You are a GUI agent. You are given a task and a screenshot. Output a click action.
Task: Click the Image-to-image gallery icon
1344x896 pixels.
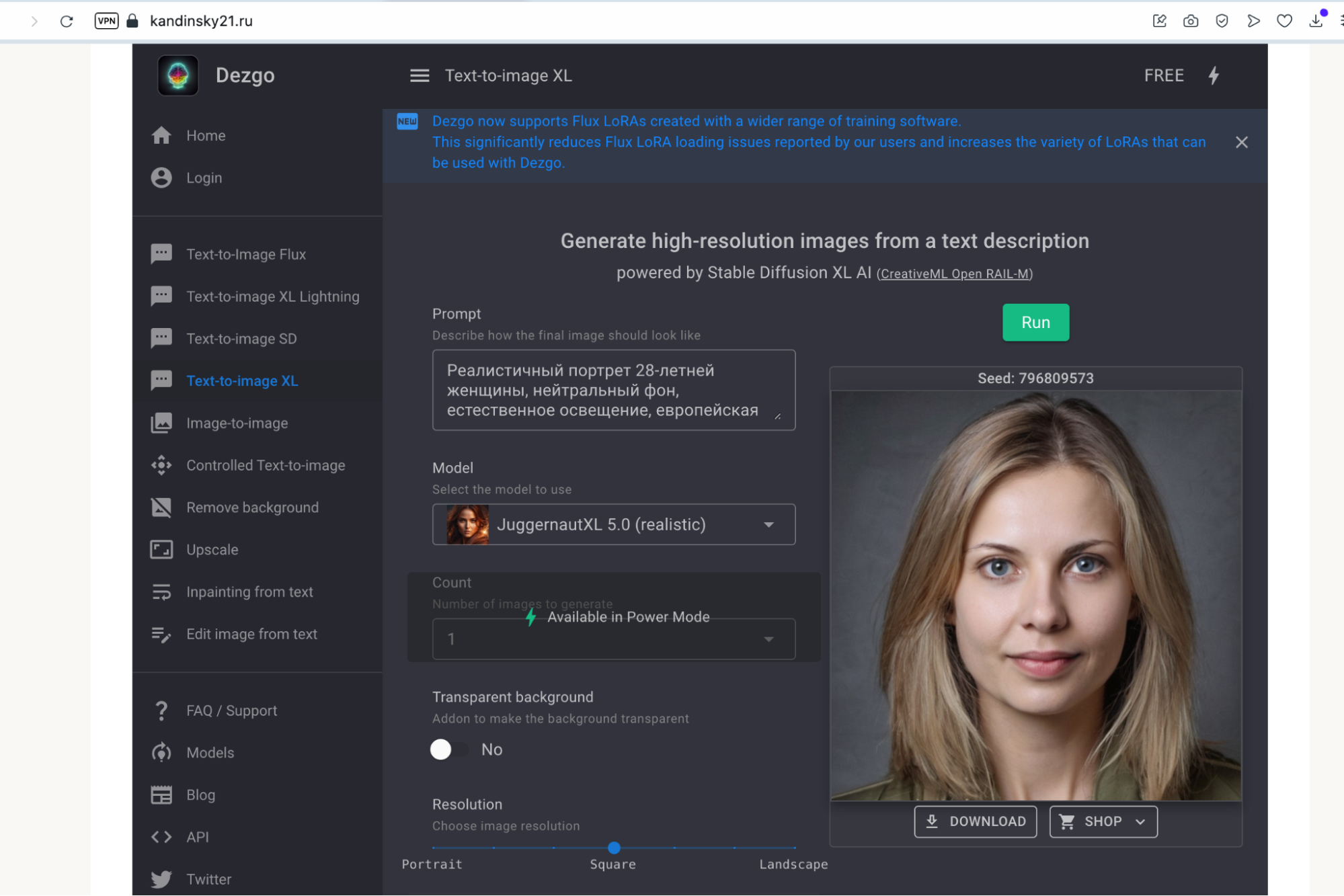pyautogui.click(x=161, y=423)
